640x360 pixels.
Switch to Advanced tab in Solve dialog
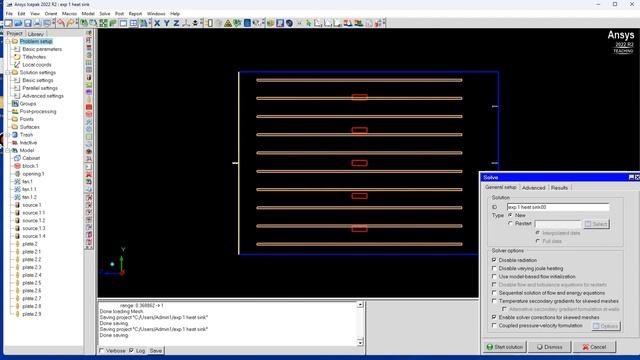[533, 188]
